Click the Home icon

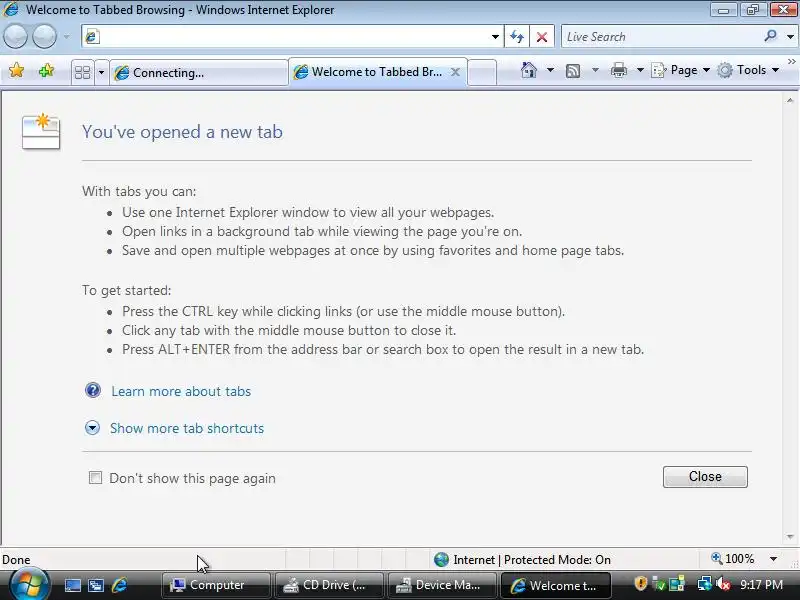coord(529,70)
